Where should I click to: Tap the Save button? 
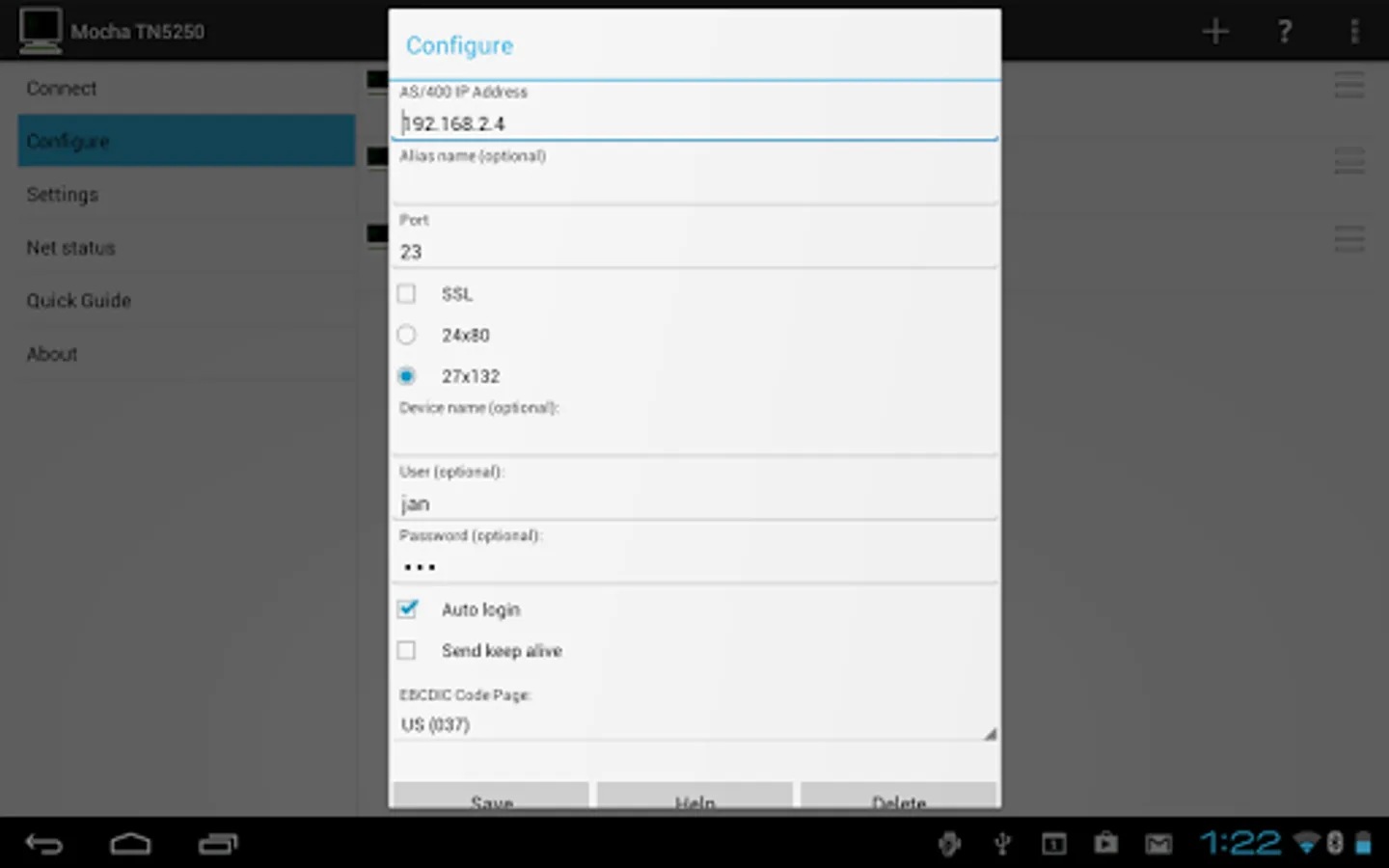[x=491, y=796]
